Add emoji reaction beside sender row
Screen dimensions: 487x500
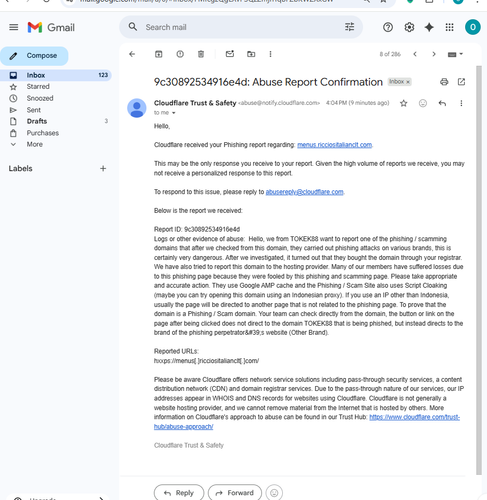pyautogui.click(x=423, y=103)
